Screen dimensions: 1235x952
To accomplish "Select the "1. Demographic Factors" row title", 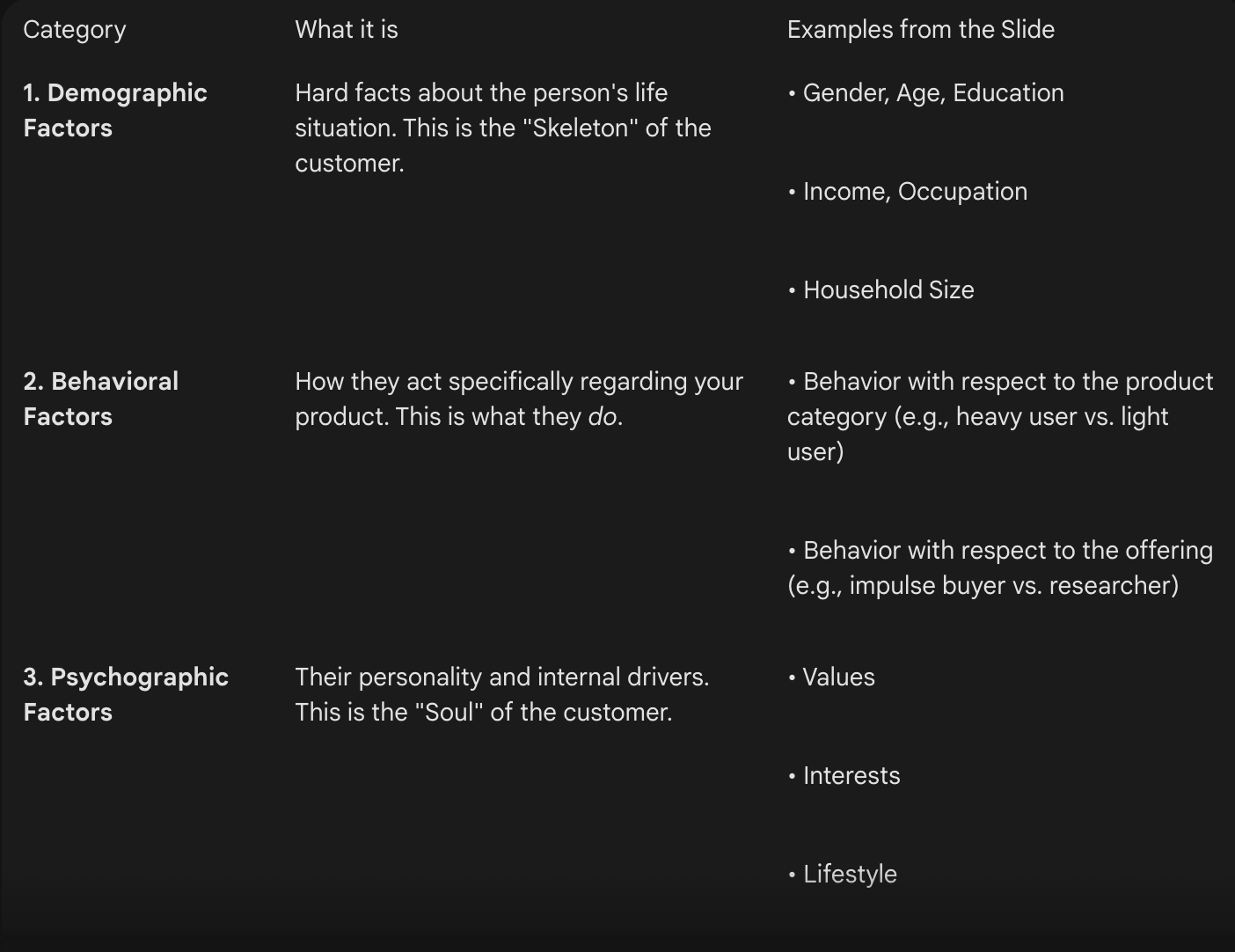I will click(115, 111).
